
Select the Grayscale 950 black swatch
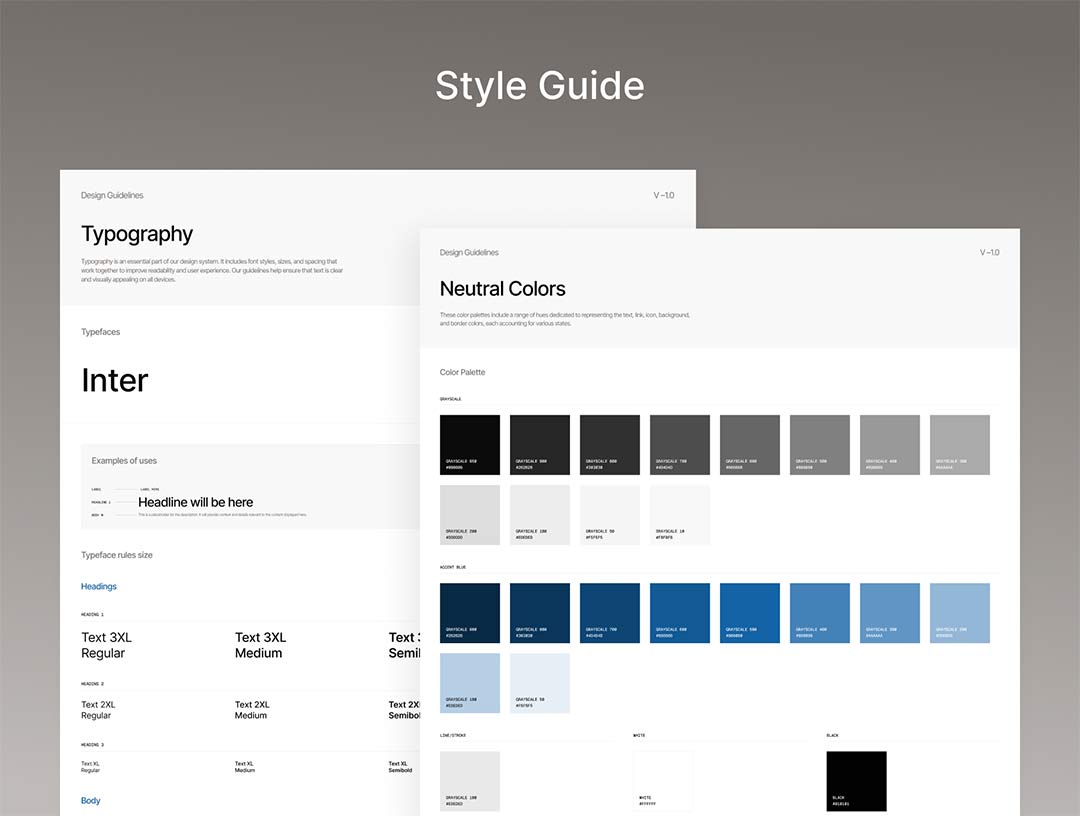click(x=470, y=445)
